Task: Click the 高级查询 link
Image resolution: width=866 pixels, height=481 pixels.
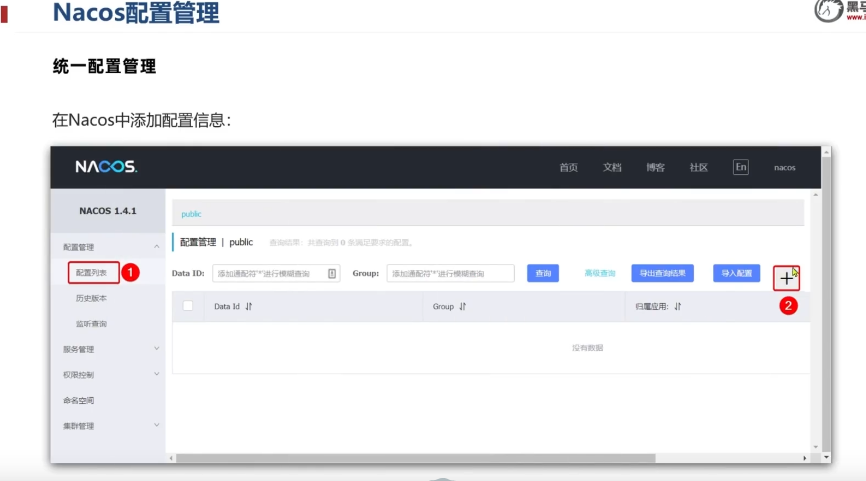Action: (x=600, y=273)
